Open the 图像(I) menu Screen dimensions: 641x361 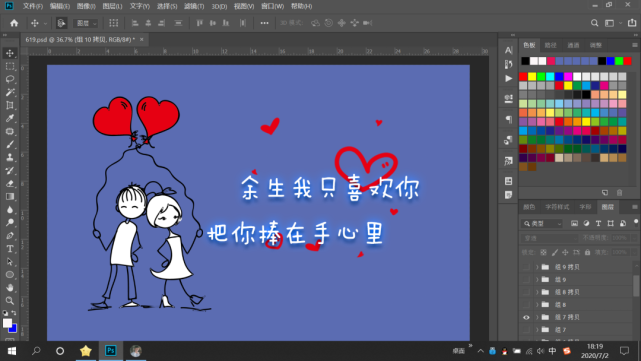tap(86, 6)
